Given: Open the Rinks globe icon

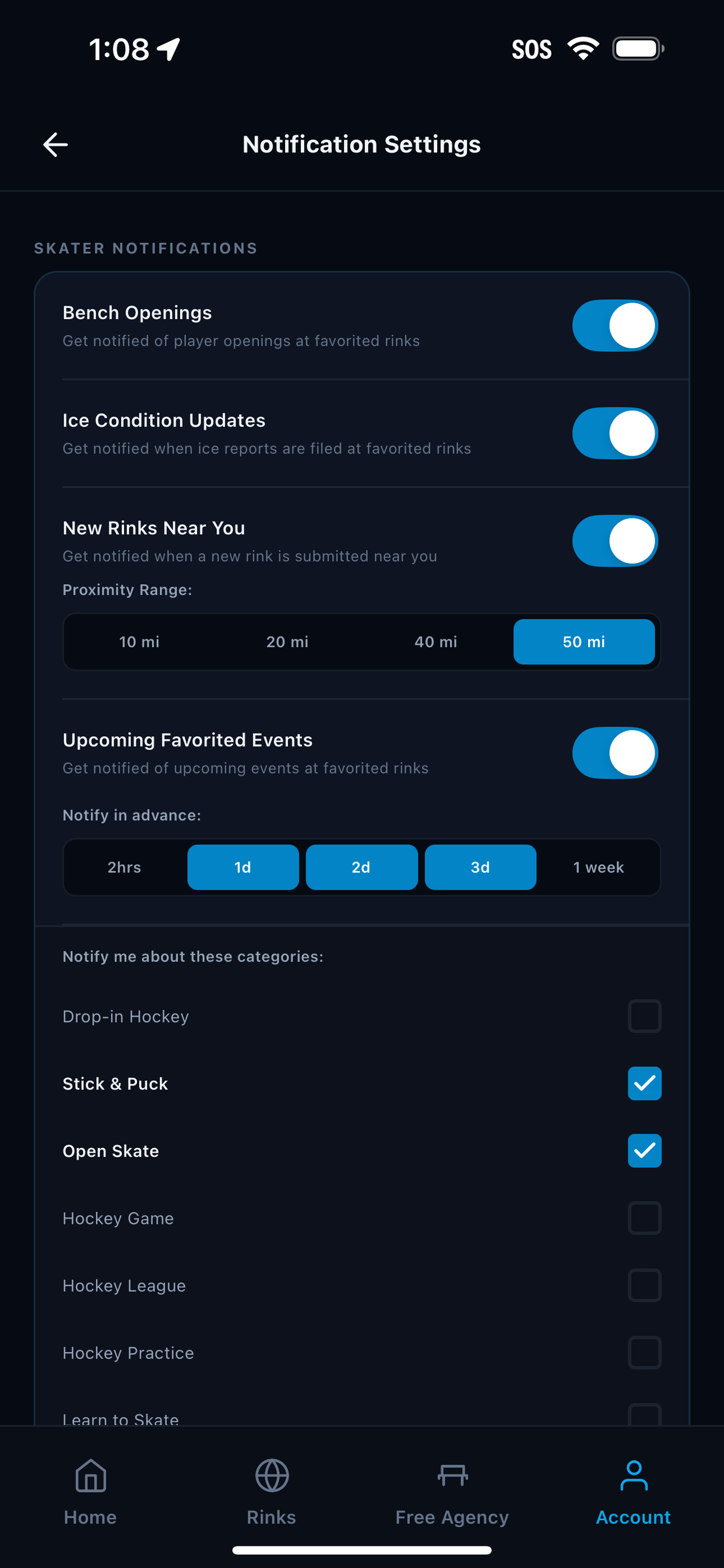Looking at the screenshot, I should point(271,1475).
